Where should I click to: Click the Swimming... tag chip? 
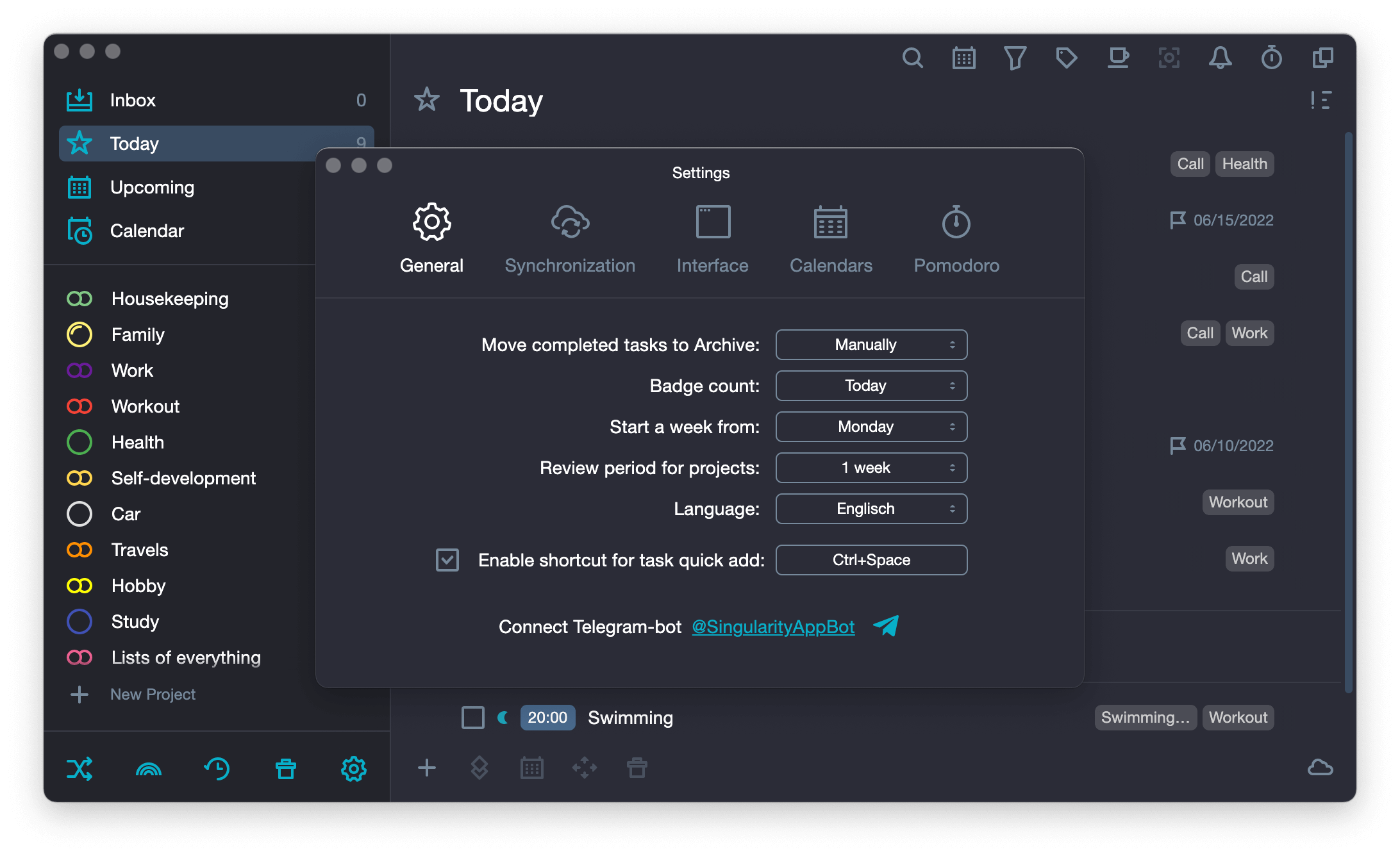coord(1145,718)
